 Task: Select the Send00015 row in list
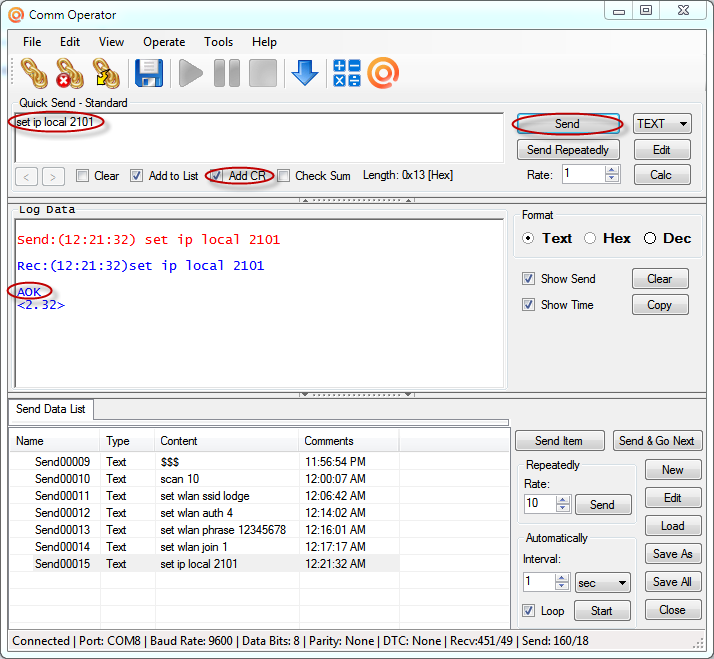204,564
